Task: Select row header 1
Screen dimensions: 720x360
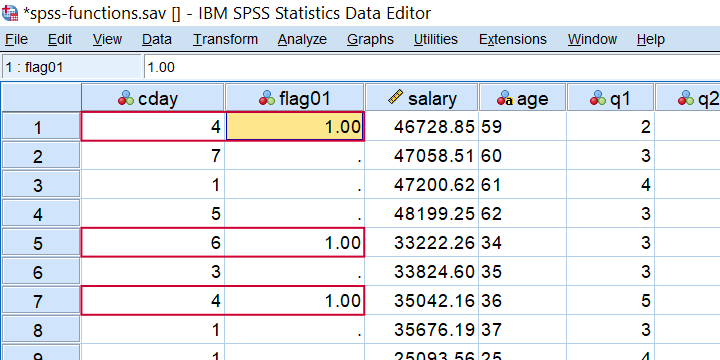Action: (x=41, y=127)
